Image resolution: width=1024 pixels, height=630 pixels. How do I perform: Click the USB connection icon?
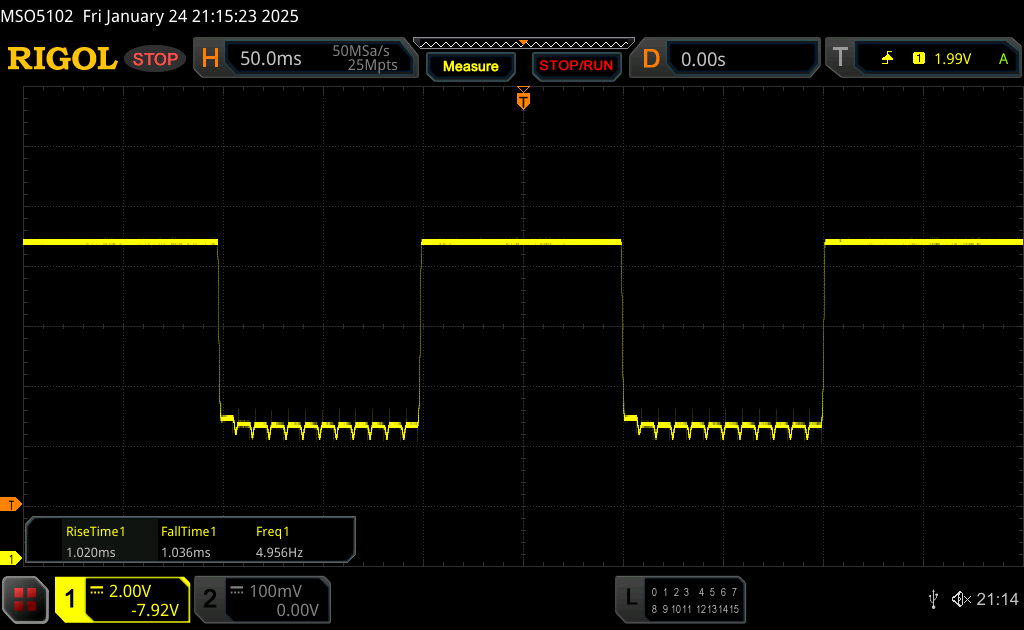(x=933, y=599)
